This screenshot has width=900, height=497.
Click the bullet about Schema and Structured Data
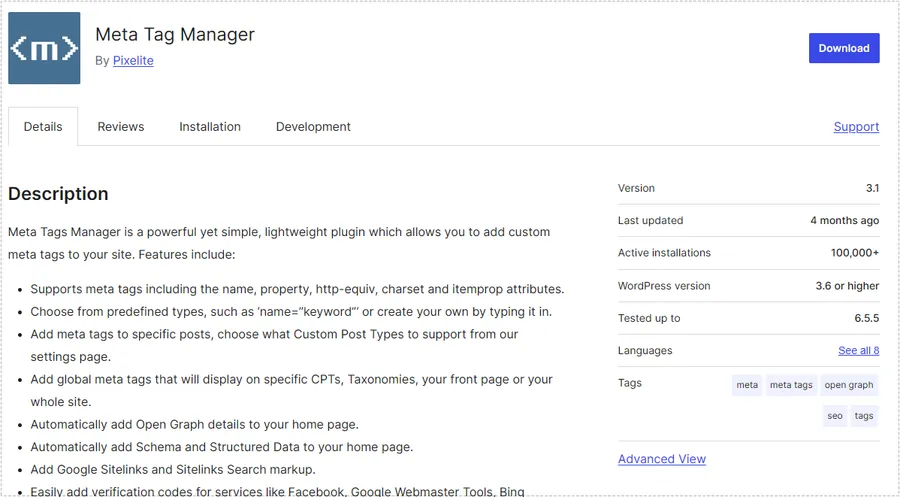pyautogui.click(x=222, y=447)
